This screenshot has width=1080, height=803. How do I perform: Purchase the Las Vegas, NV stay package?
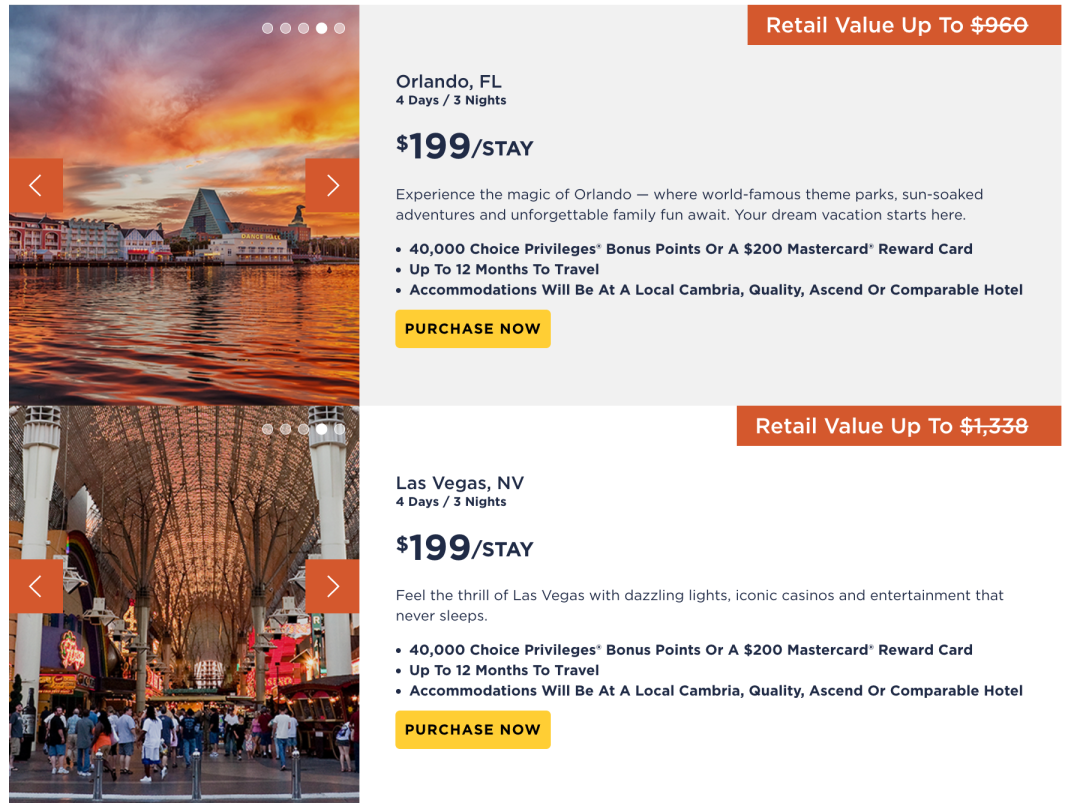click(x=473, y=729)
